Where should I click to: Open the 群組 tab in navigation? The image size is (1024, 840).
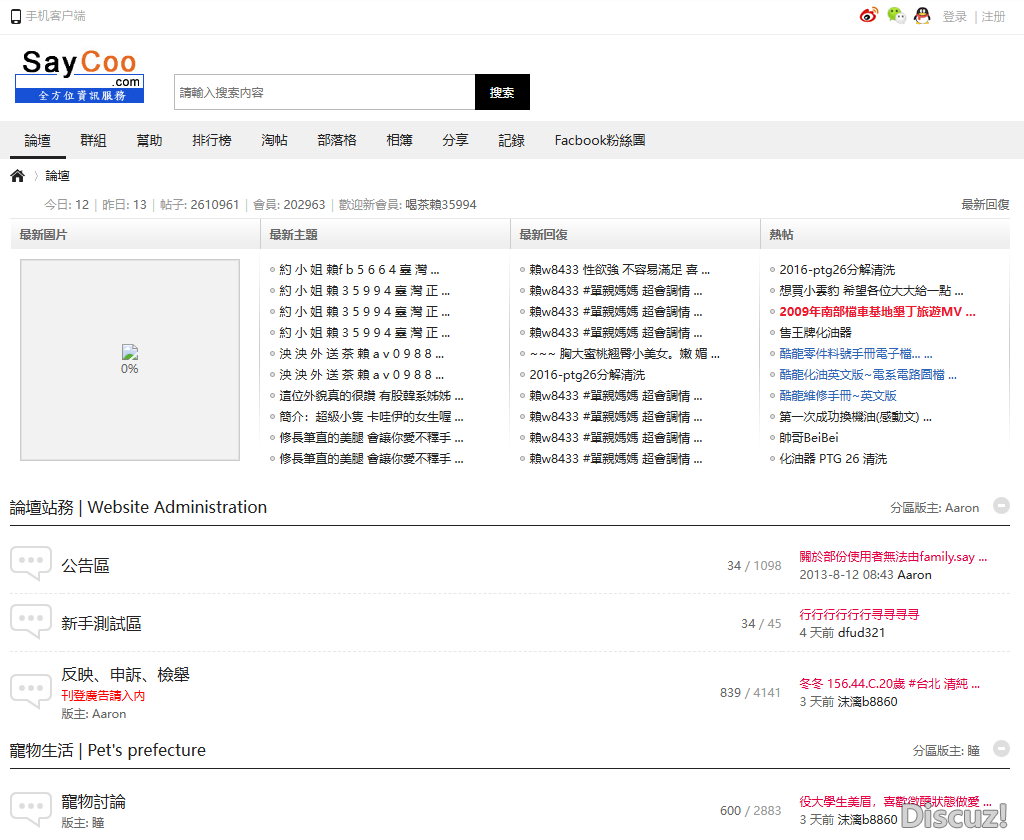coord(93,140)
